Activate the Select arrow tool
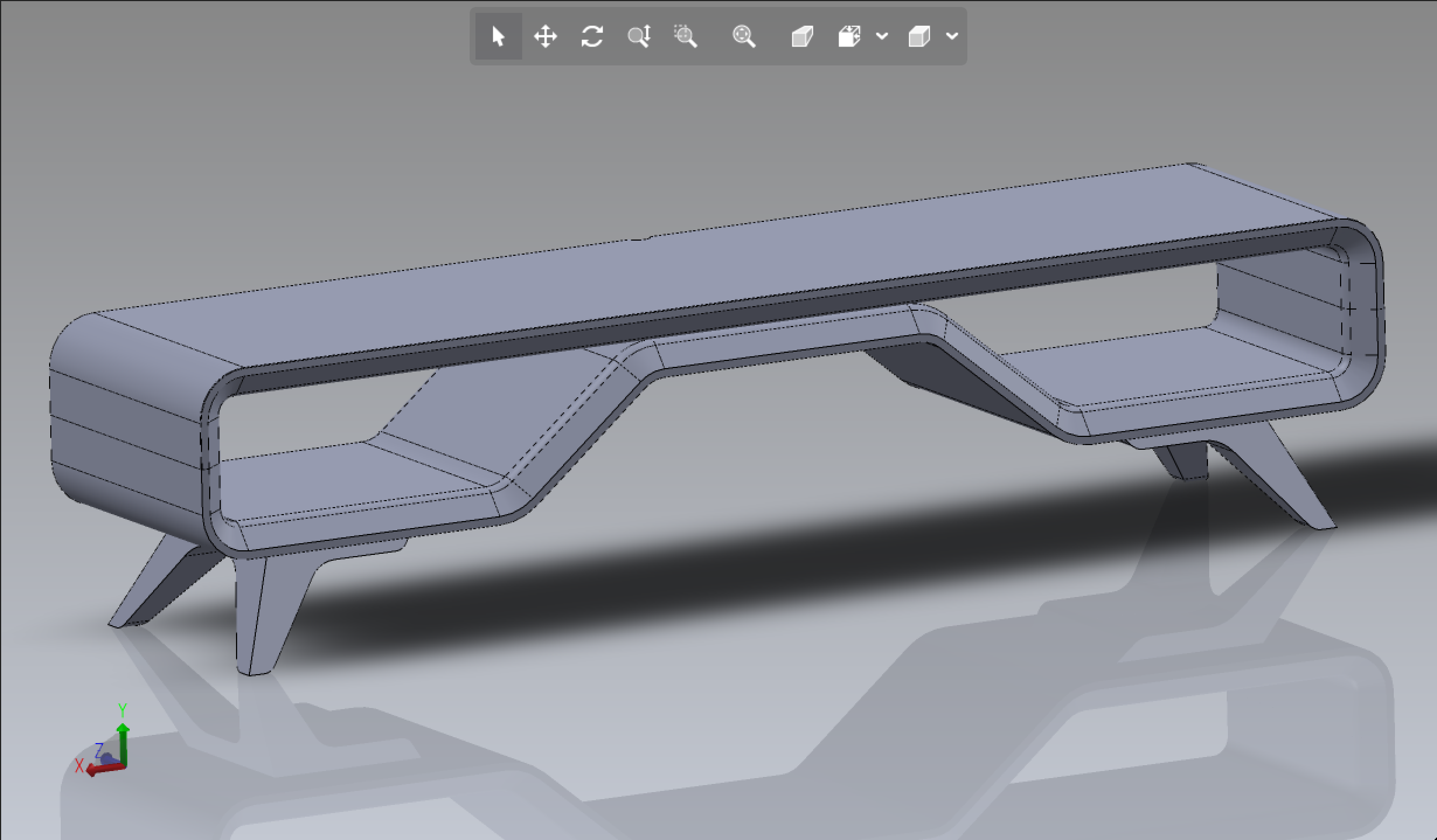The image size is (1437, 840). point(498,36)
